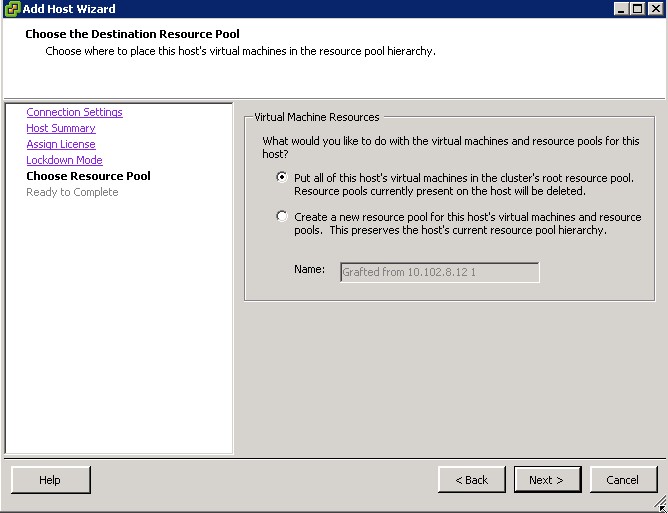Click the VMware icon in the title bar
Screen dimensions: 668x513
coord(11,9)
